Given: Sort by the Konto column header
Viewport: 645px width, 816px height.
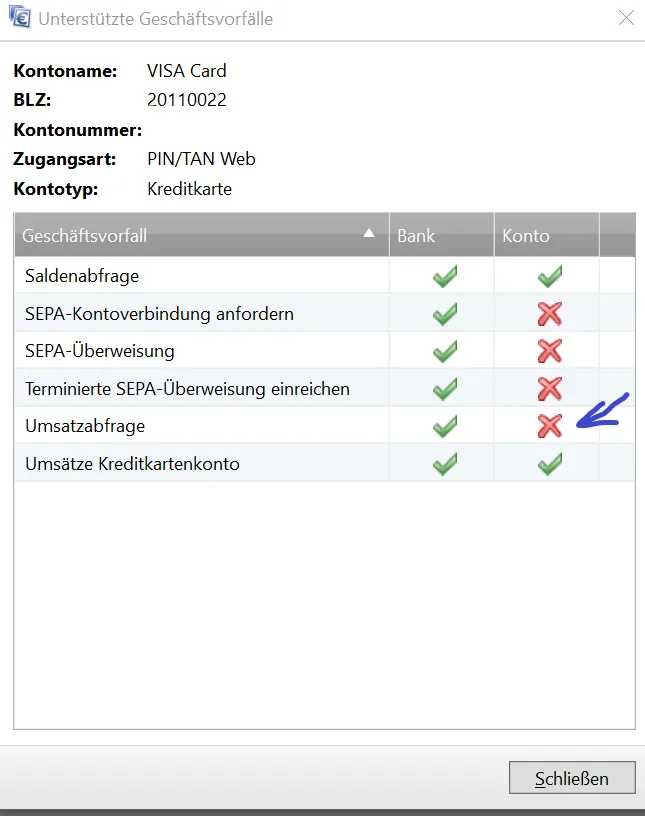Looking at the screenshot, I should (545, 236).
